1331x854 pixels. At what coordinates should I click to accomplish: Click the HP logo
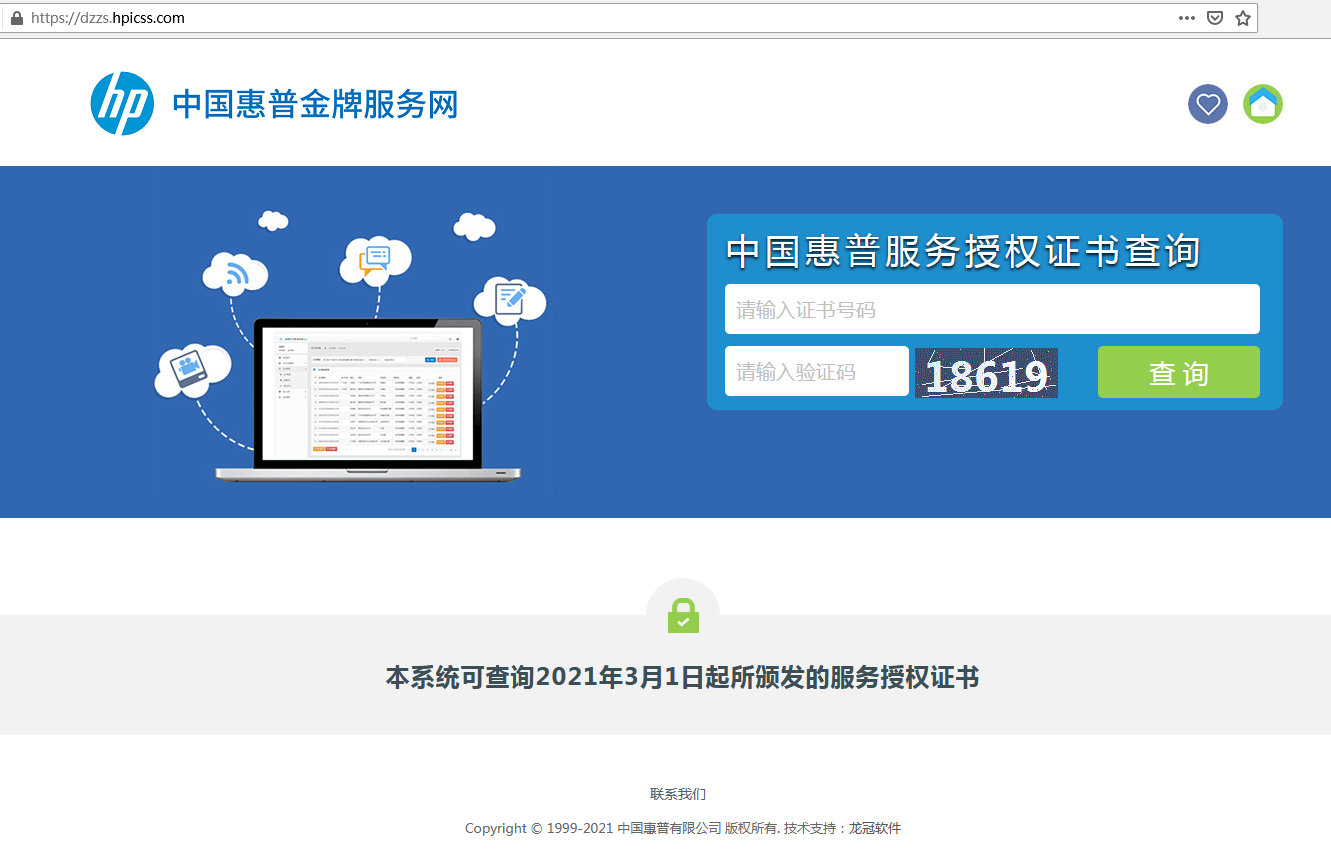tap(122, 103)
